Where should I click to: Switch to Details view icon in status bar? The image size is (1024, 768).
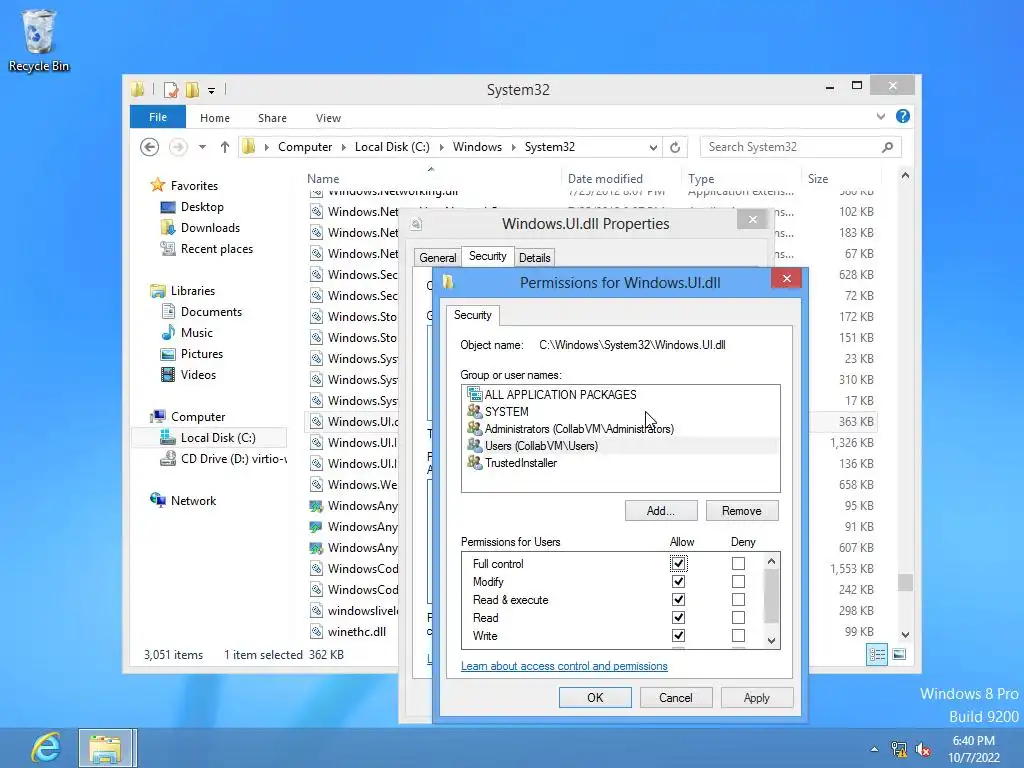[x=877, y=654]
